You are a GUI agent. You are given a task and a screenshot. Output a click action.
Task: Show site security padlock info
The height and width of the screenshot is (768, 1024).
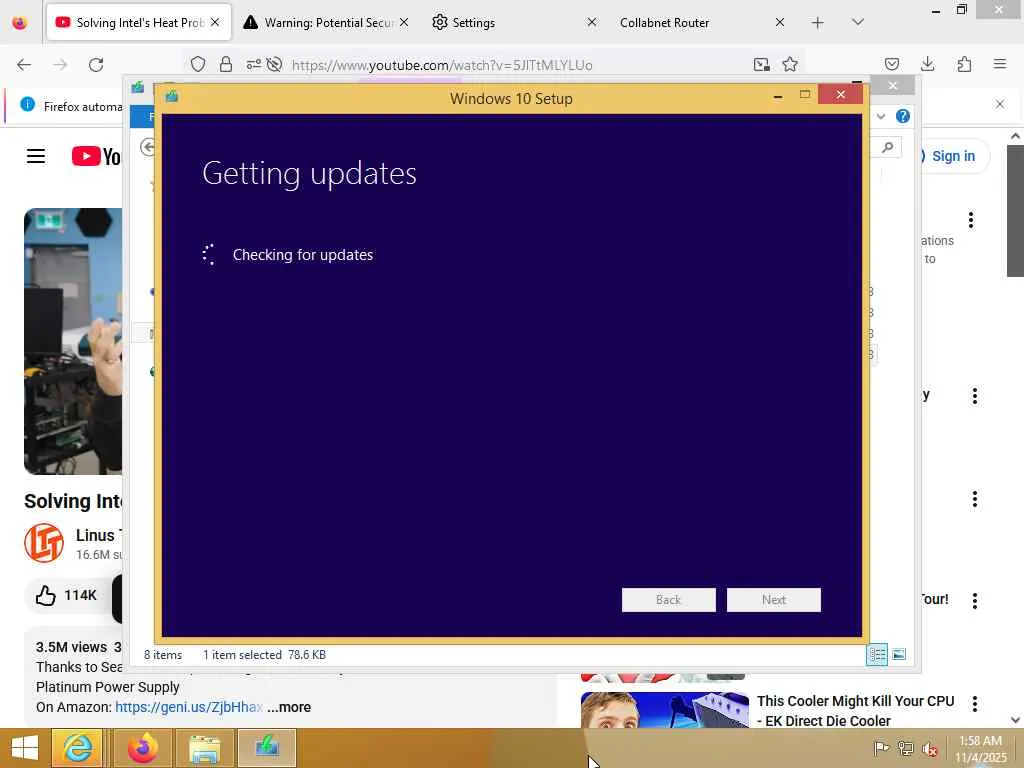coord(226,64)
